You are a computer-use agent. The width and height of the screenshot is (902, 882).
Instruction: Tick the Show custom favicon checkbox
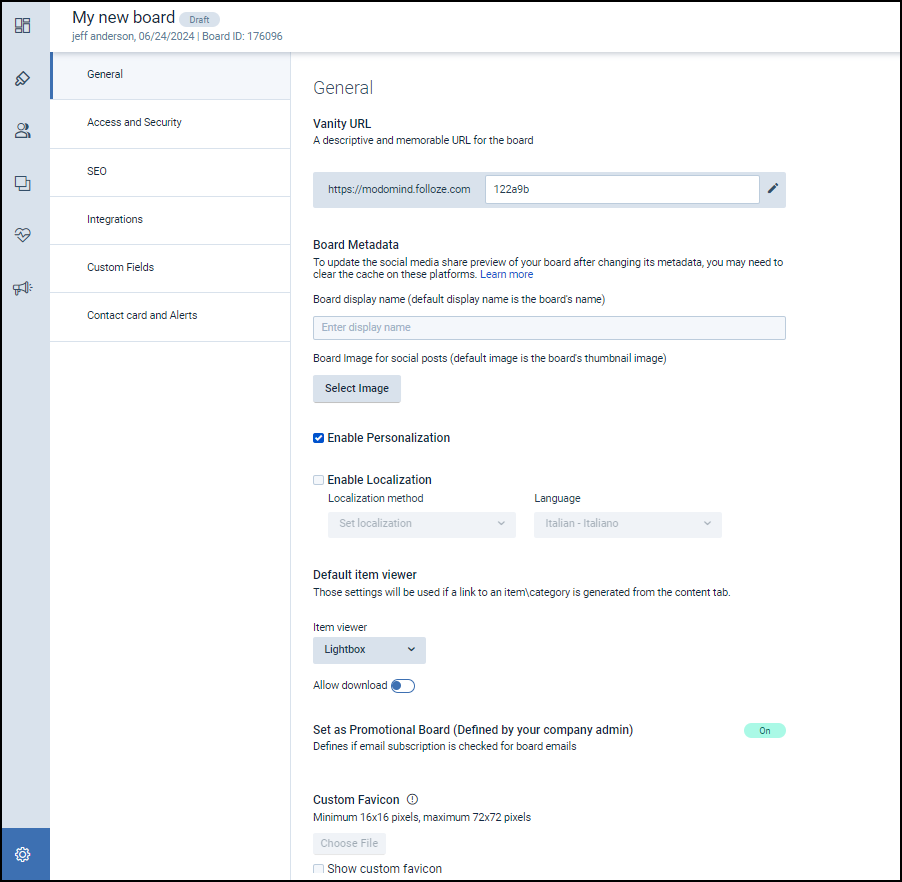coord(319,869)
